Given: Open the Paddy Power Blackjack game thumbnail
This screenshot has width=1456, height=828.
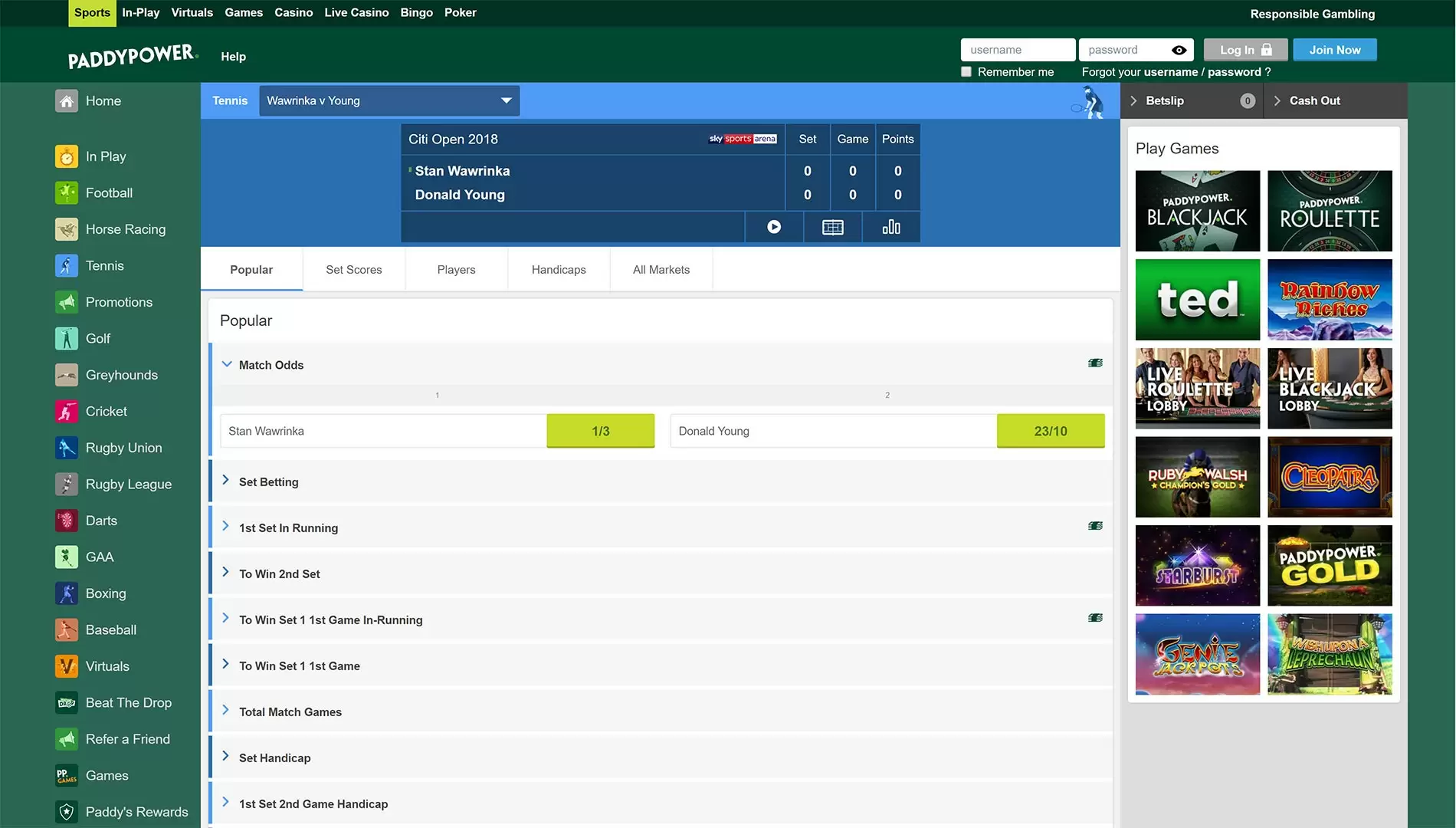Looking at the screenshot, I should (1198, 211).
